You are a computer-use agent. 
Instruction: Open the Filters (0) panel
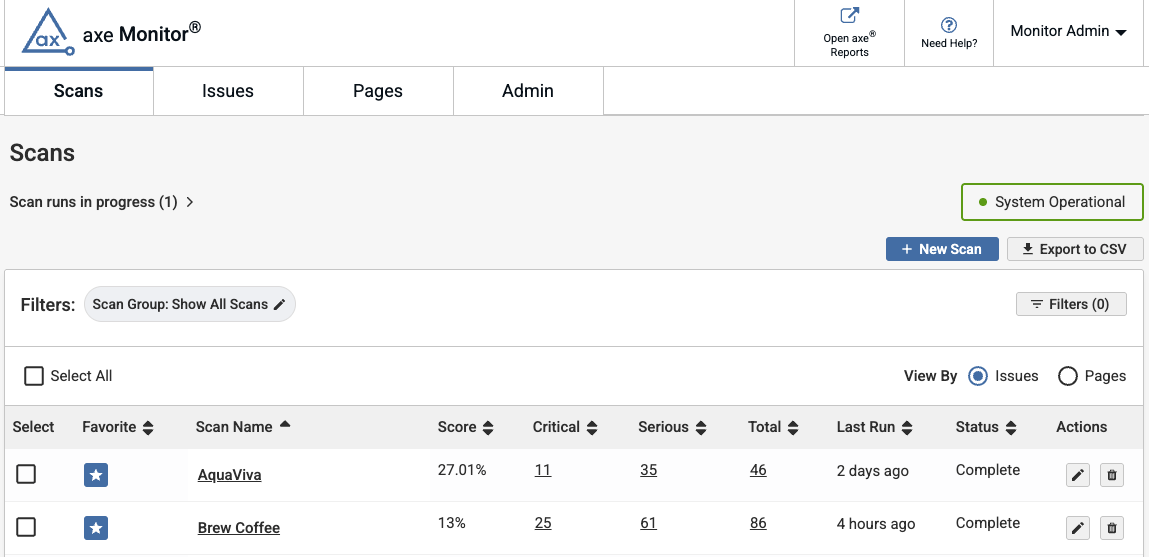[x=1070, y=304]
